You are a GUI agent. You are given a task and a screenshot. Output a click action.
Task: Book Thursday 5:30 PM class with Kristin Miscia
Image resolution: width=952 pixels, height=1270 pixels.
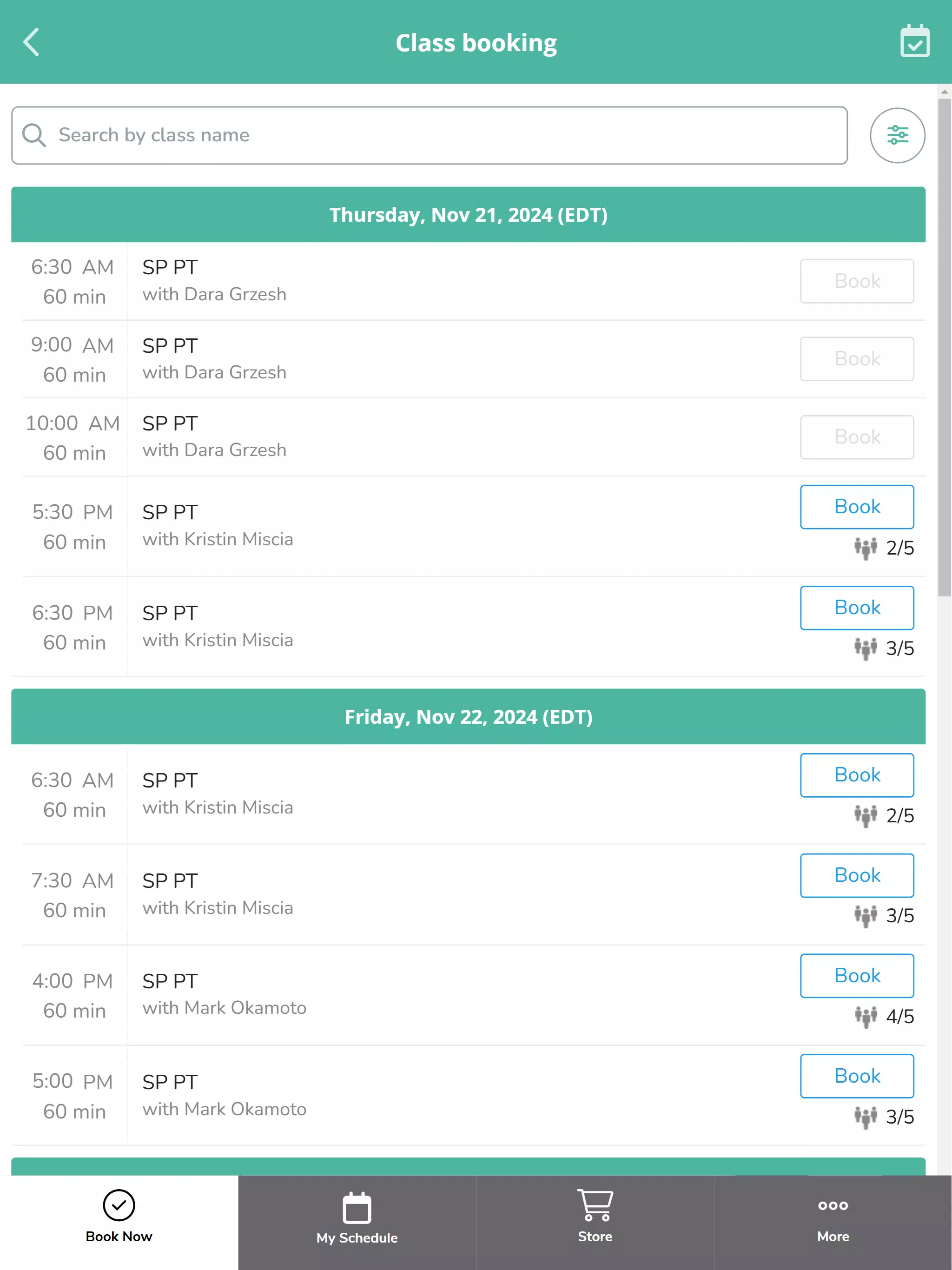point(857,507)
